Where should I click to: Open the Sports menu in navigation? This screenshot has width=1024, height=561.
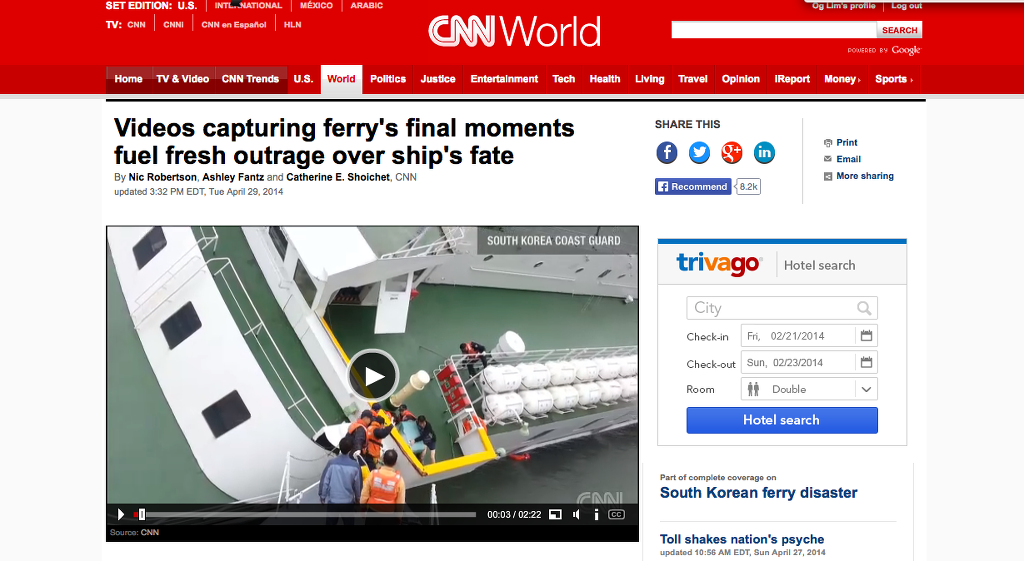[x=893, y=79]
